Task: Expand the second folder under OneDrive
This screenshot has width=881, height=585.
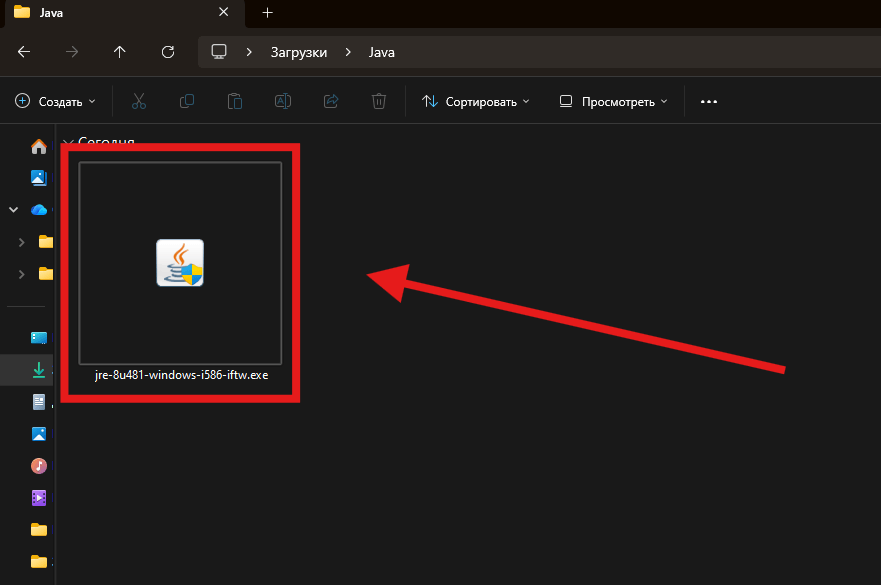Action: pyautogui.click(x=21, y=274)
